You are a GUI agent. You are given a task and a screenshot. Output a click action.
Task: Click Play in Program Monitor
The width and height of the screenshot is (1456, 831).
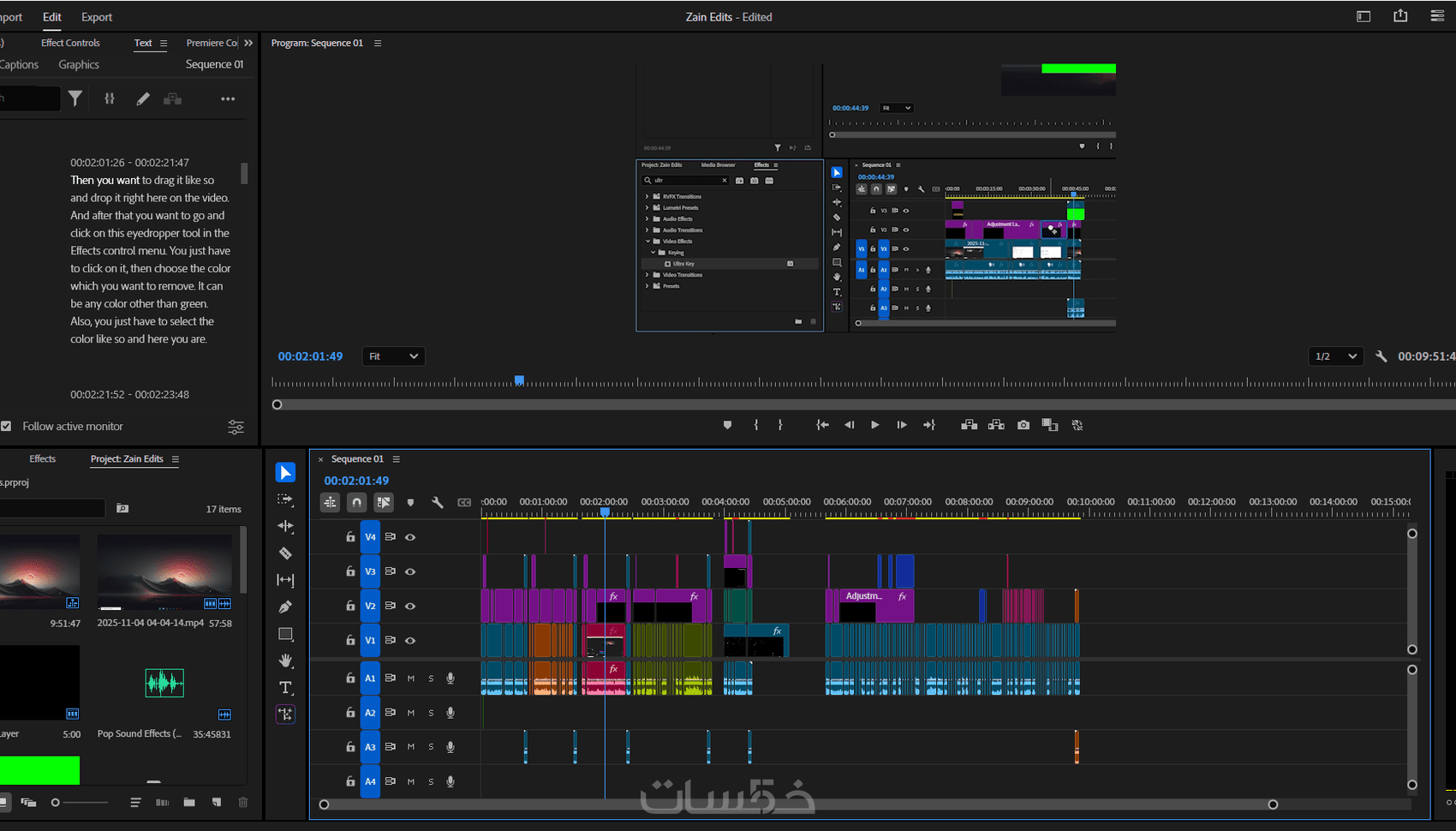874,425
